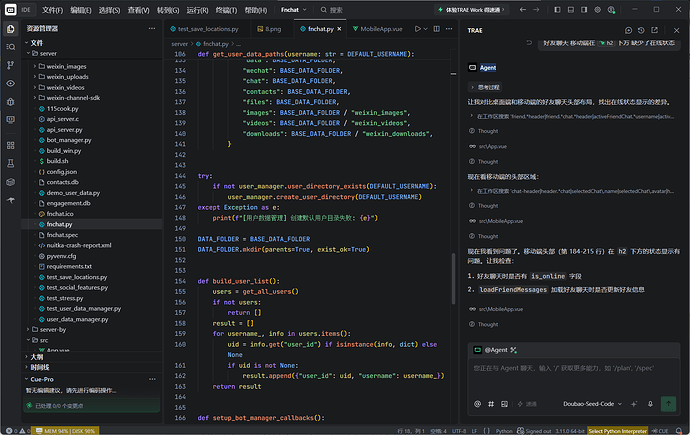Open the Testing flask icon in activity bar
This screenshot has height=435, width=690.
(11, 164)
